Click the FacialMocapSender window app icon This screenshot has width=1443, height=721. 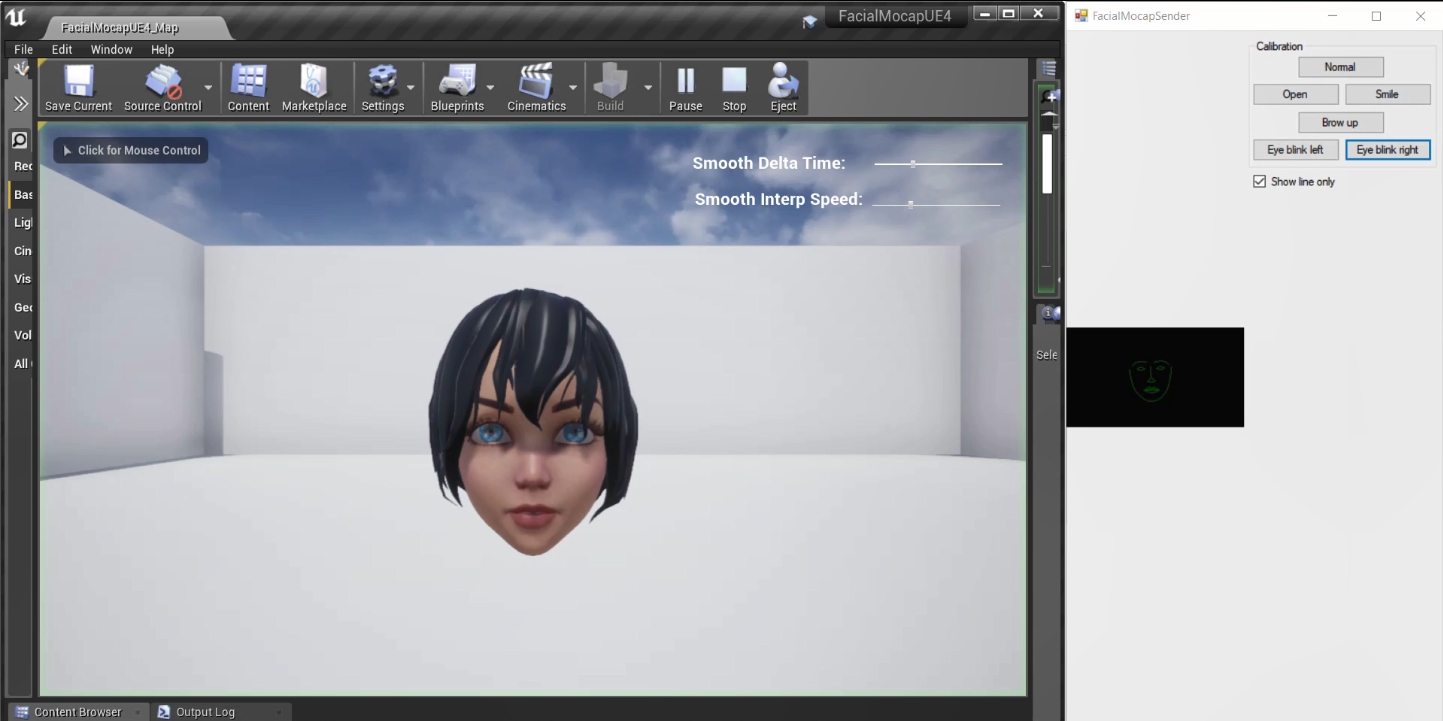coord(1081,16)
